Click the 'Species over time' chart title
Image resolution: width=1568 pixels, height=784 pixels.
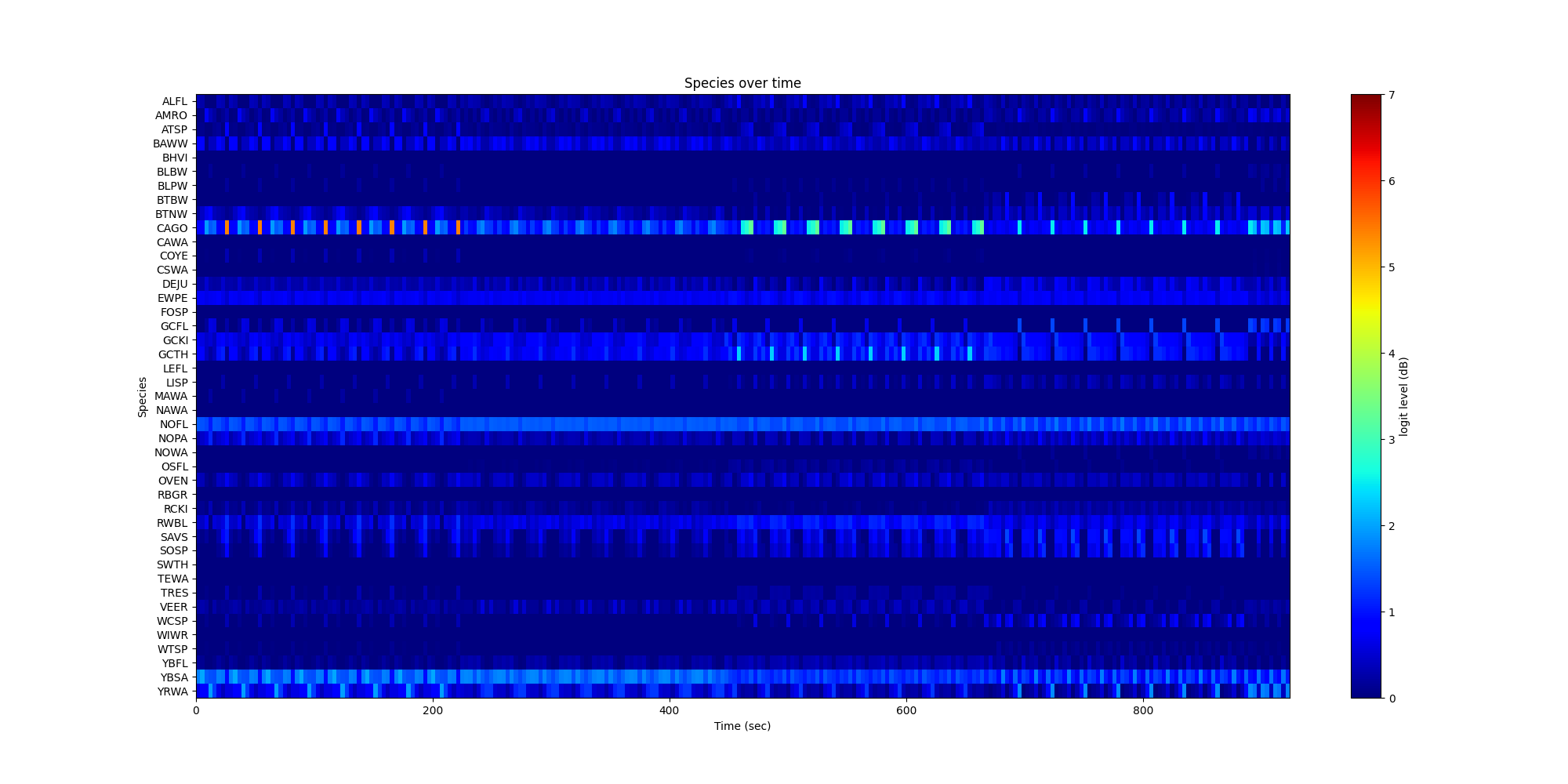tap(742, 83)
